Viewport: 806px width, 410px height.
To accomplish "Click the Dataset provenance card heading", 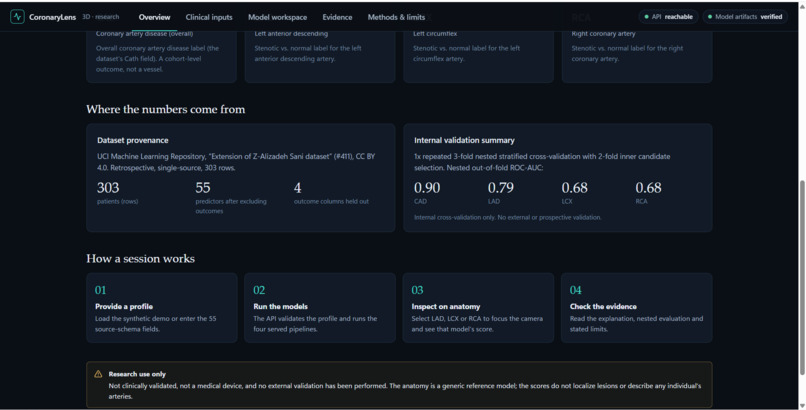I will (x=133, y=140).
